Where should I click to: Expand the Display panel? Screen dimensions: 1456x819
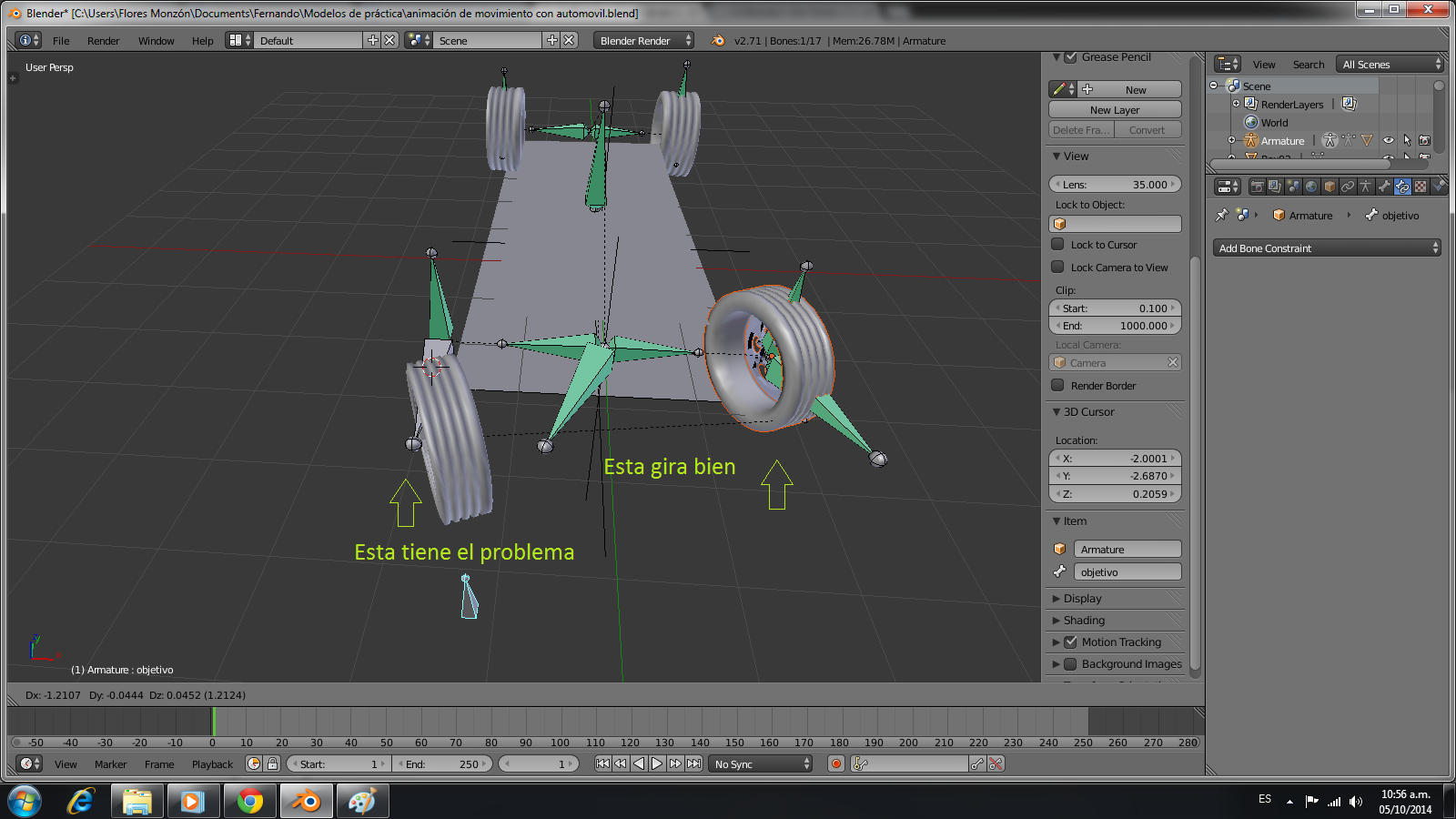(x=1082, y=599)
